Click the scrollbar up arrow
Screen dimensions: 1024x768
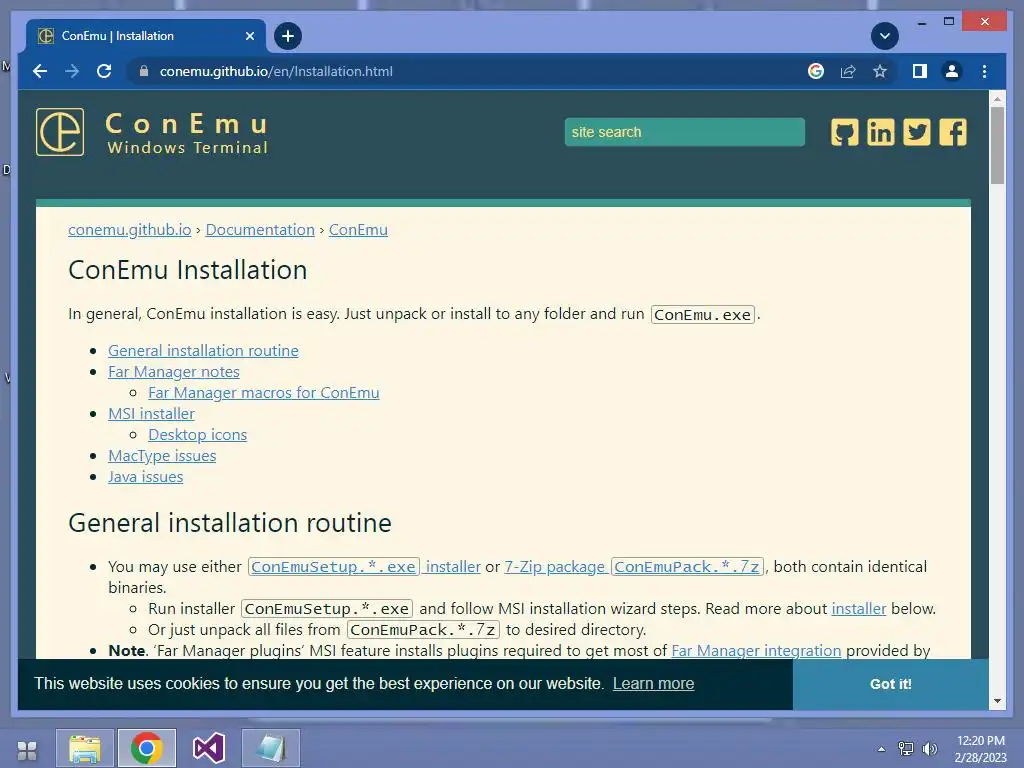[x=997, y=99]
